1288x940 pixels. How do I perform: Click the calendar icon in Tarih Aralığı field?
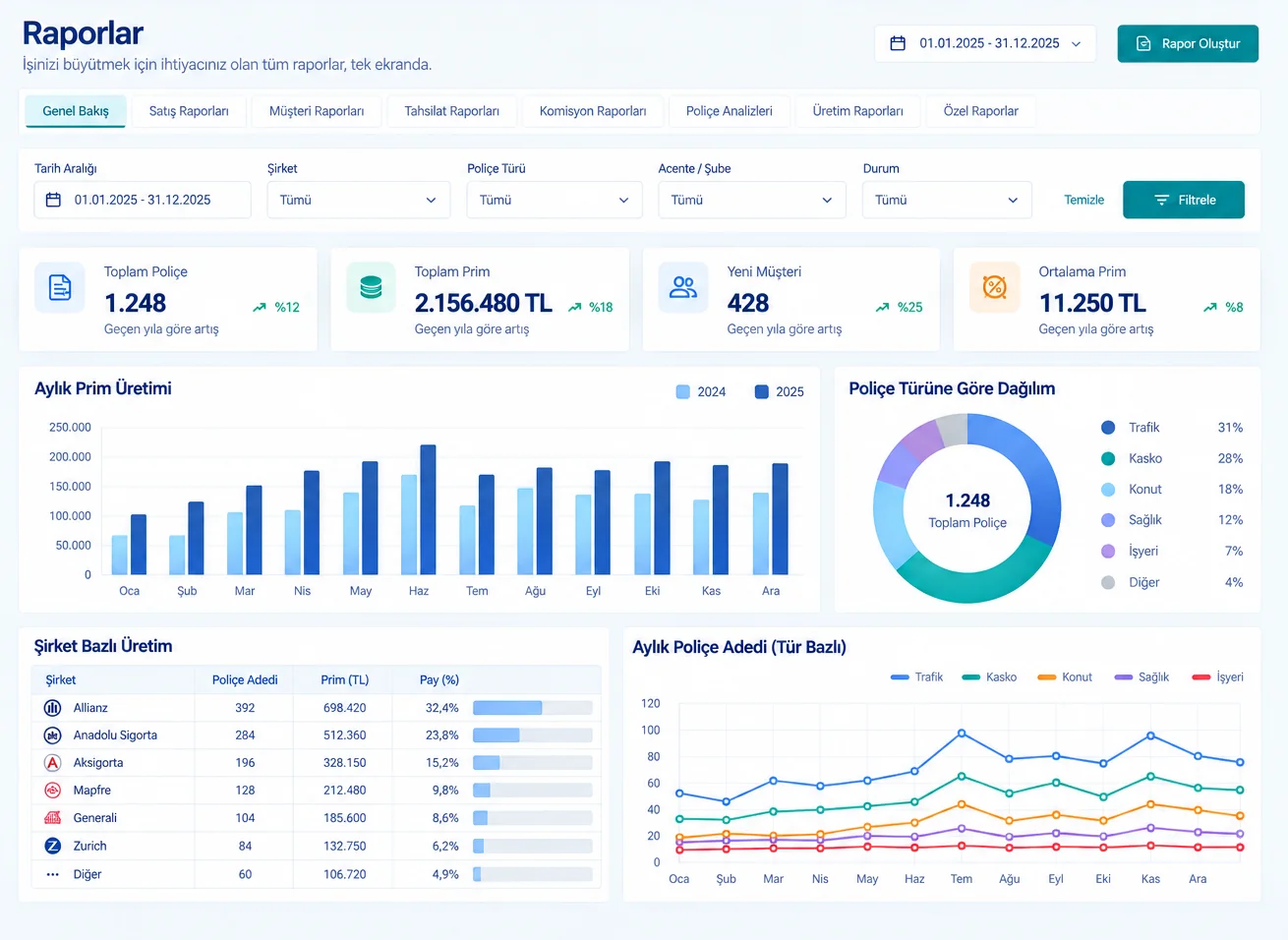53,200
